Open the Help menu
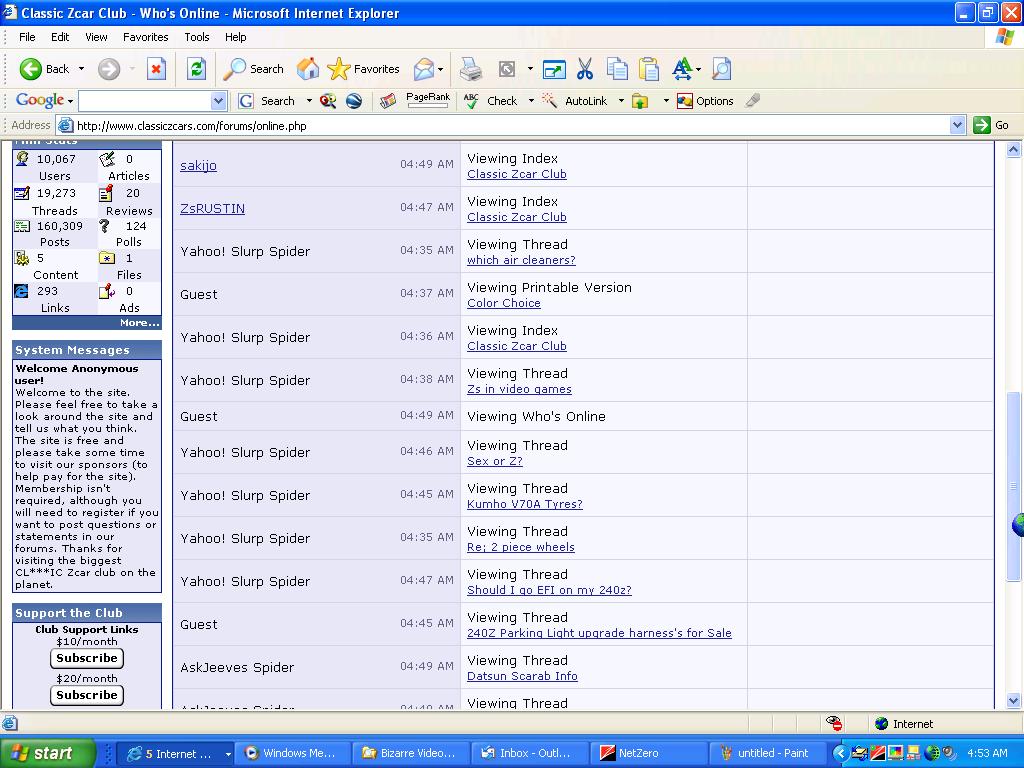1024x768 pixels. tap(236, 37)
